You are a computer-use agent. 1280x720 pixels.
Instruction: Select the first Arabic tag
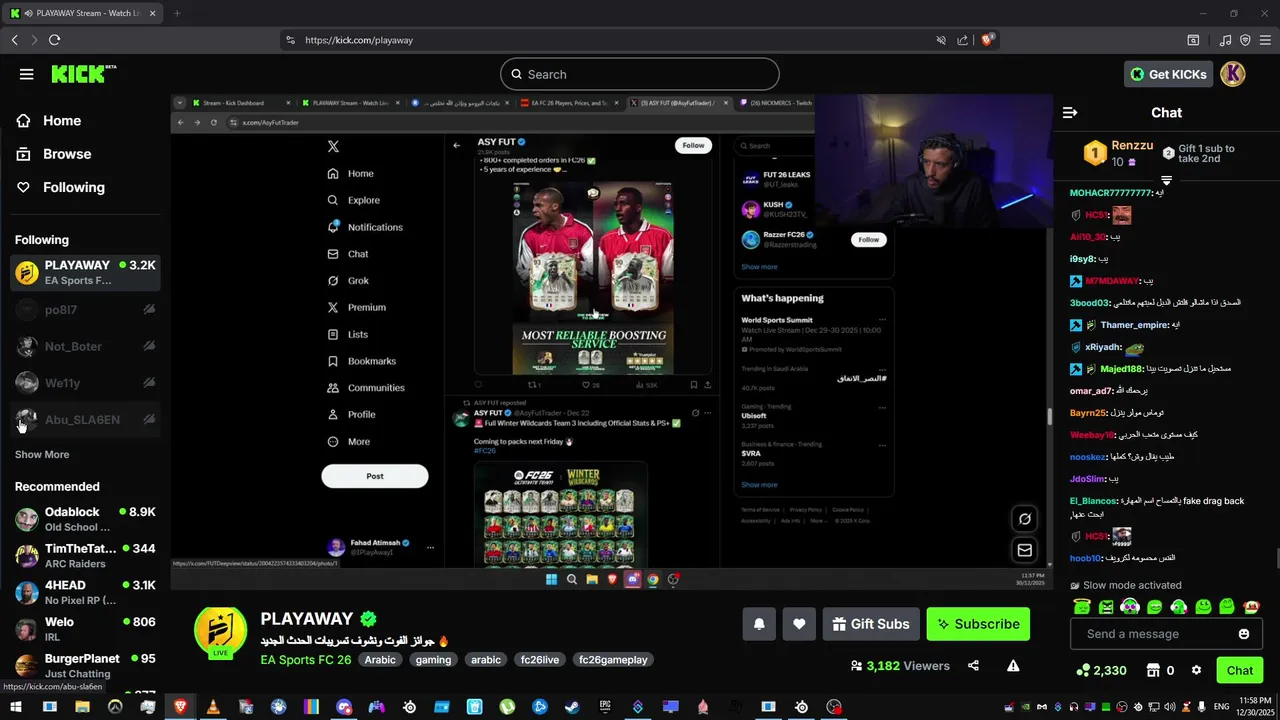(380, 660)
